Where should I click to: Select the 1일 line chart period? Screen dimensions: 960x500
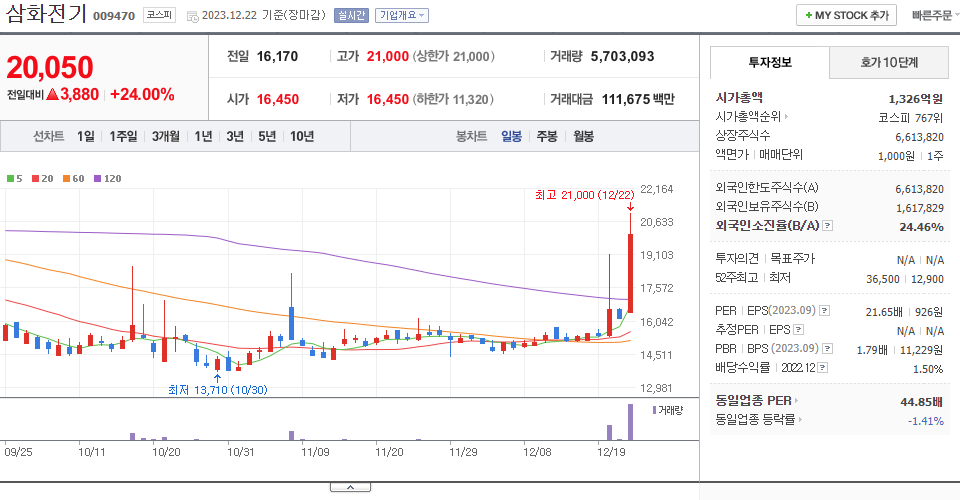86,136
